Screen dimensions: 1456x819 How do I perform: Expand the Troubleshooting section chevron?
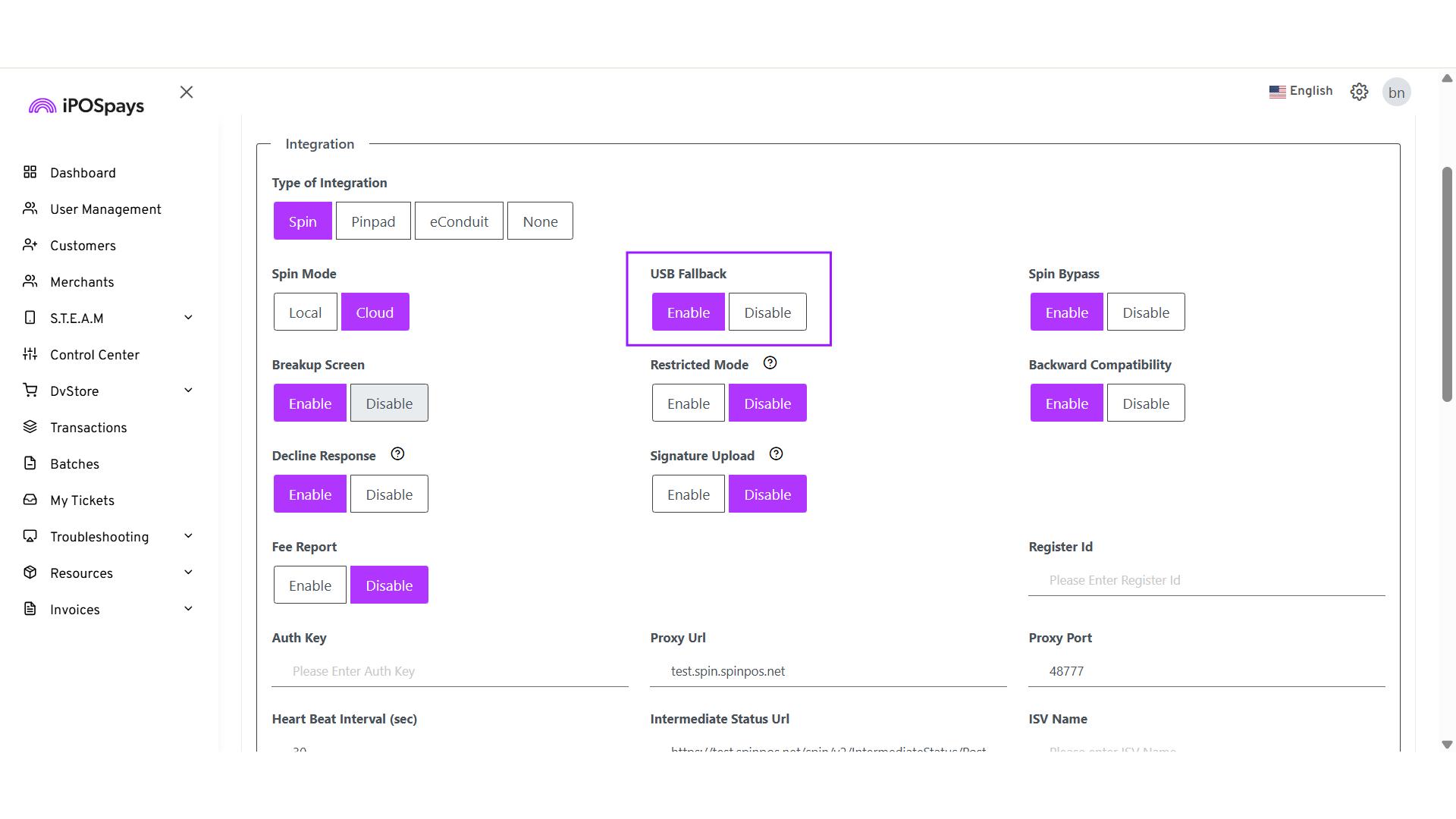click(x=188, y=536)
